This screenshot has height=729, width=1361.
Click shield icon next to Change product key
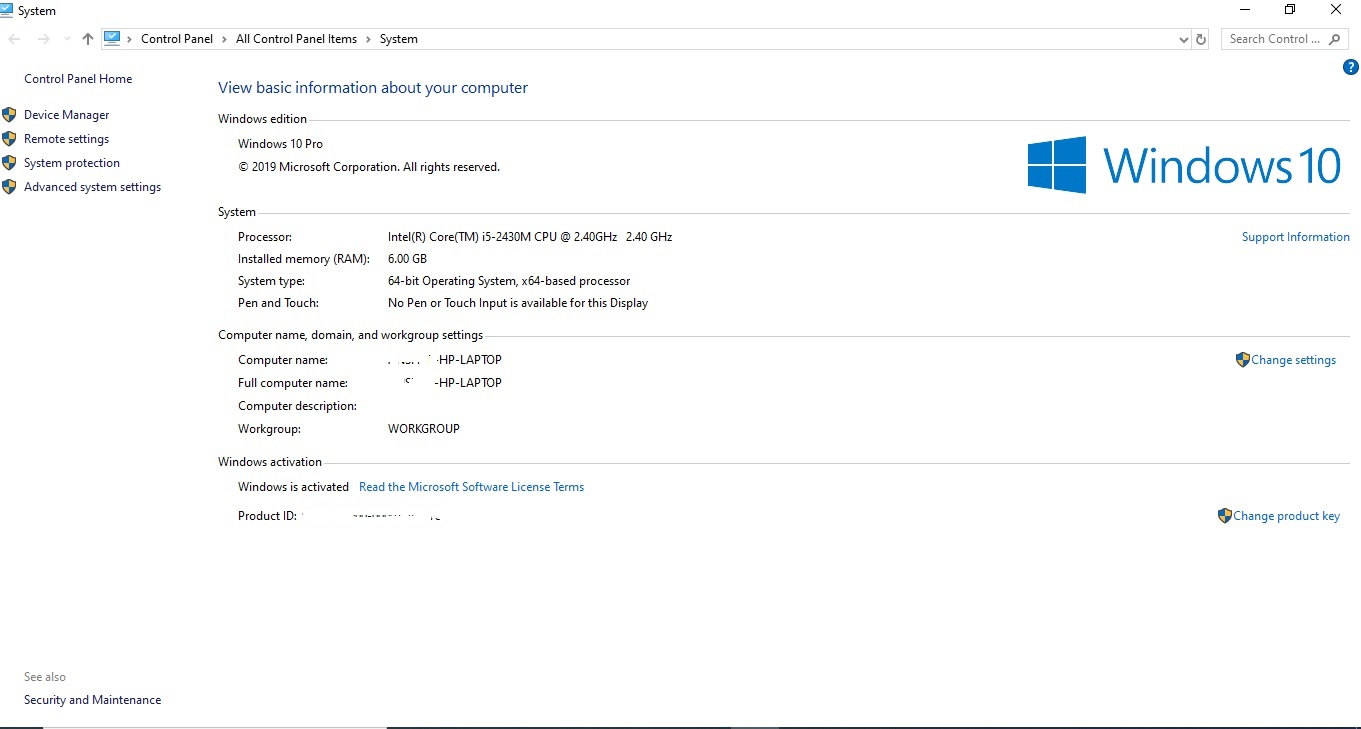(1225, 516)
